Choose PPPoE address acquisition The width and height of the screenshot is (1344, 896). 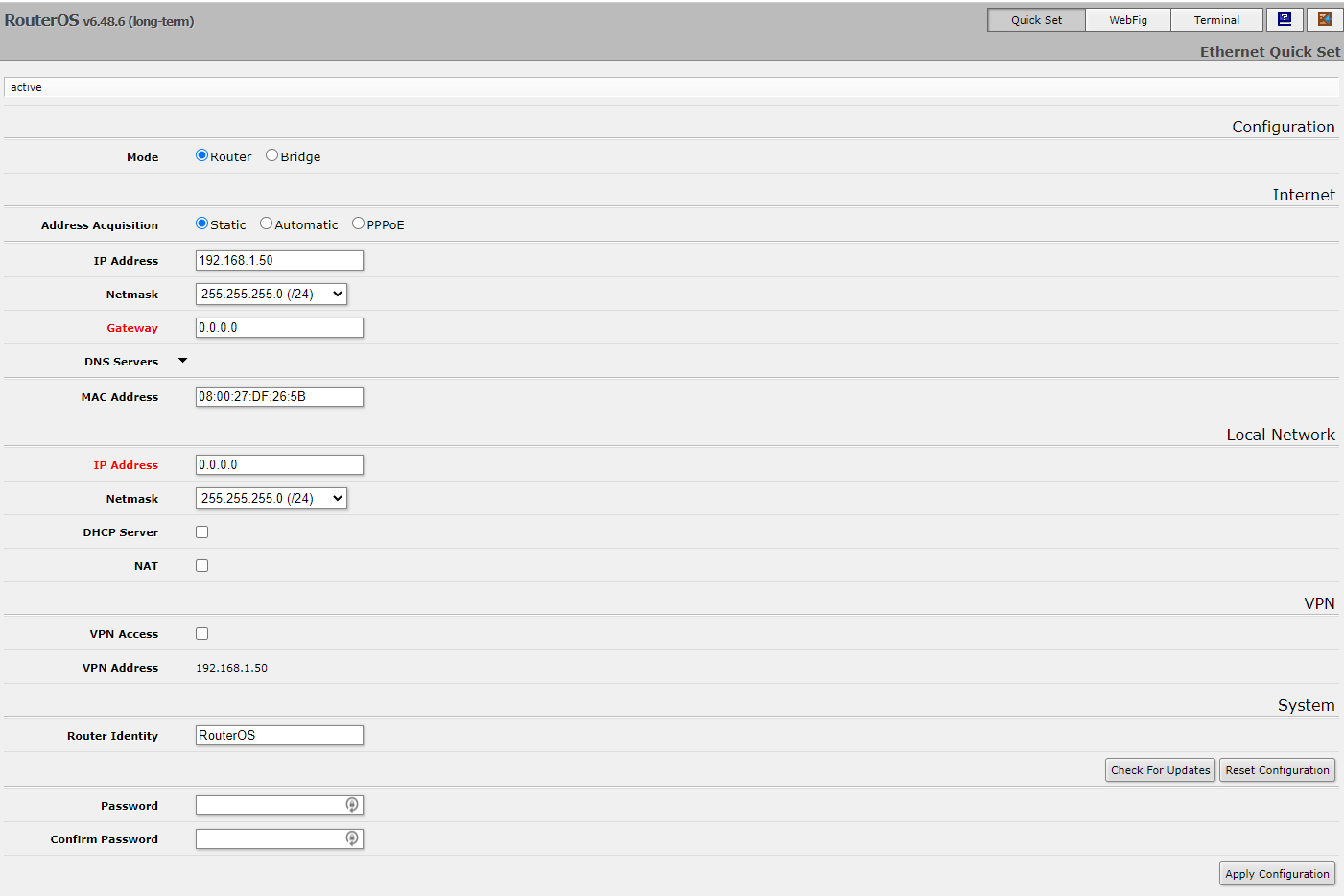tap(357, 223)
